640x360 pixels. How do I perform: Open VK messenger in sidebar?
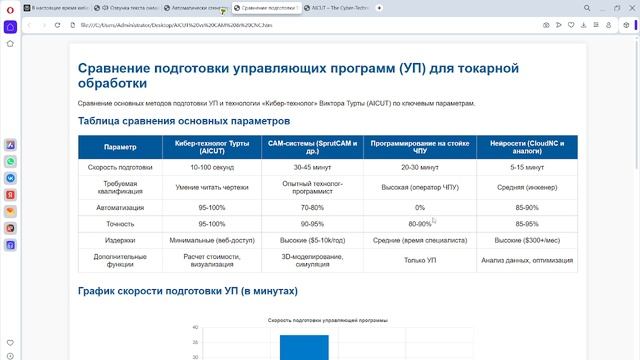(10, 178)
